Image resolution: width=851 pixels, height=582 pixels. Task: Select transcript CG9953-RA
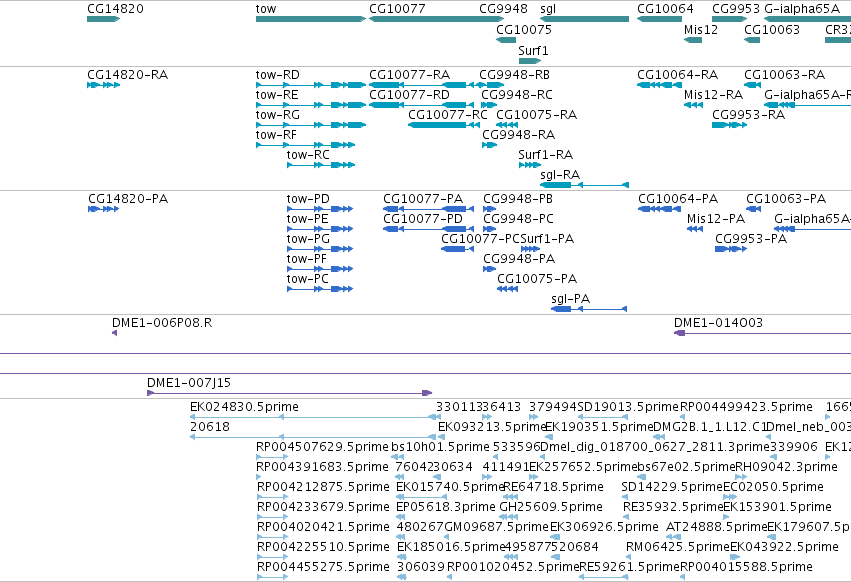pos(729,125)
